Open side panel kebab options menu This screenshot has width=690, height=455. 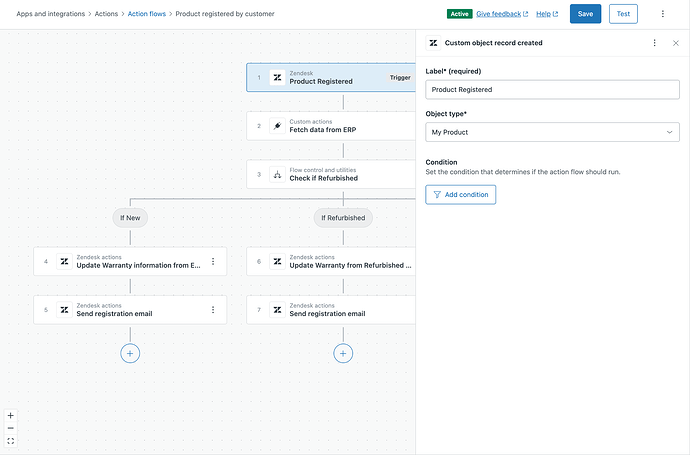click(x=654, y=43)
